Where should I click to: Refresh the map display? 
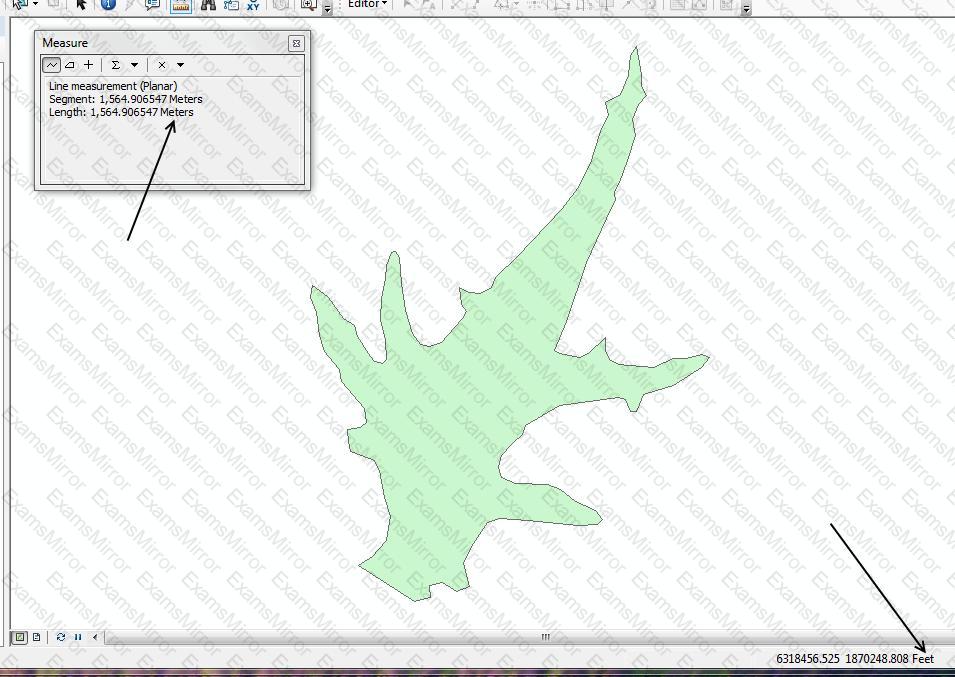click(x=61, y=637)
